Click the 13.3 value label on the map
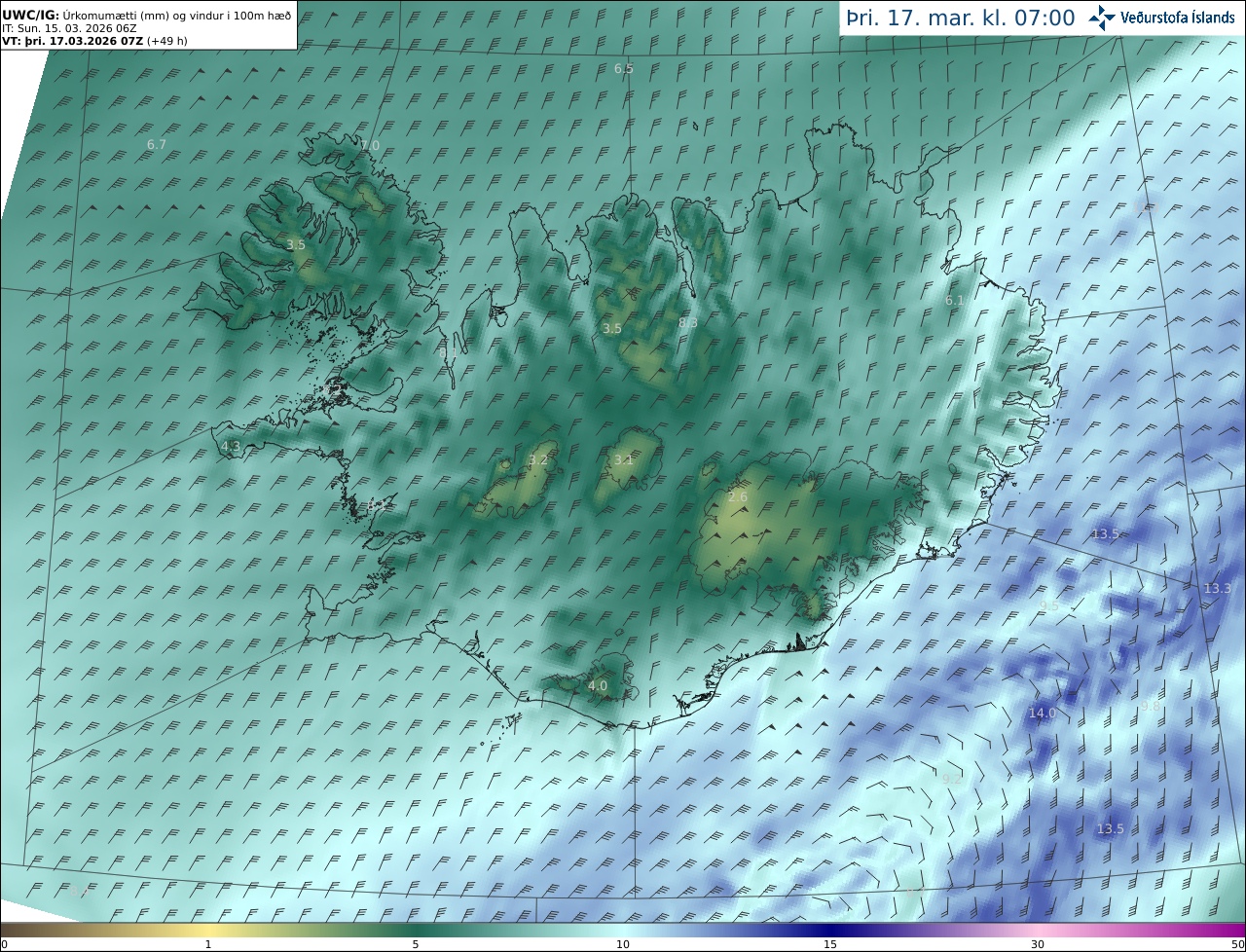 point(1218,589)
